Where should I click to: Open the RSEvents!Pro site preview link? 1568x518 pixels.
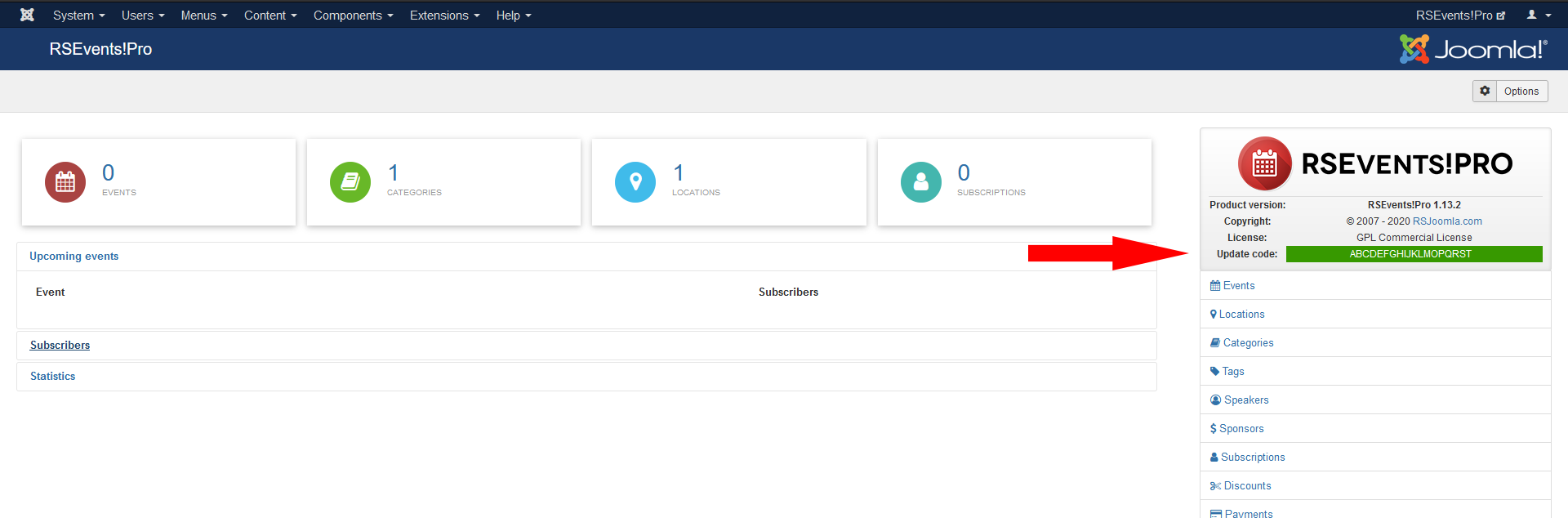[1460, 15]
